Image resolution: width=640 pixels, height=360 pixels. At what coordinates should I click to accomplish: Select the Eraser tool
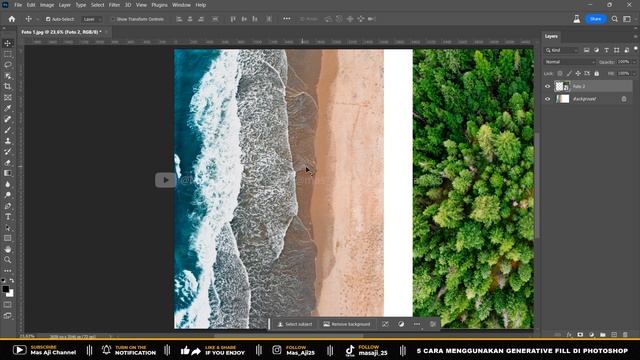8,162
